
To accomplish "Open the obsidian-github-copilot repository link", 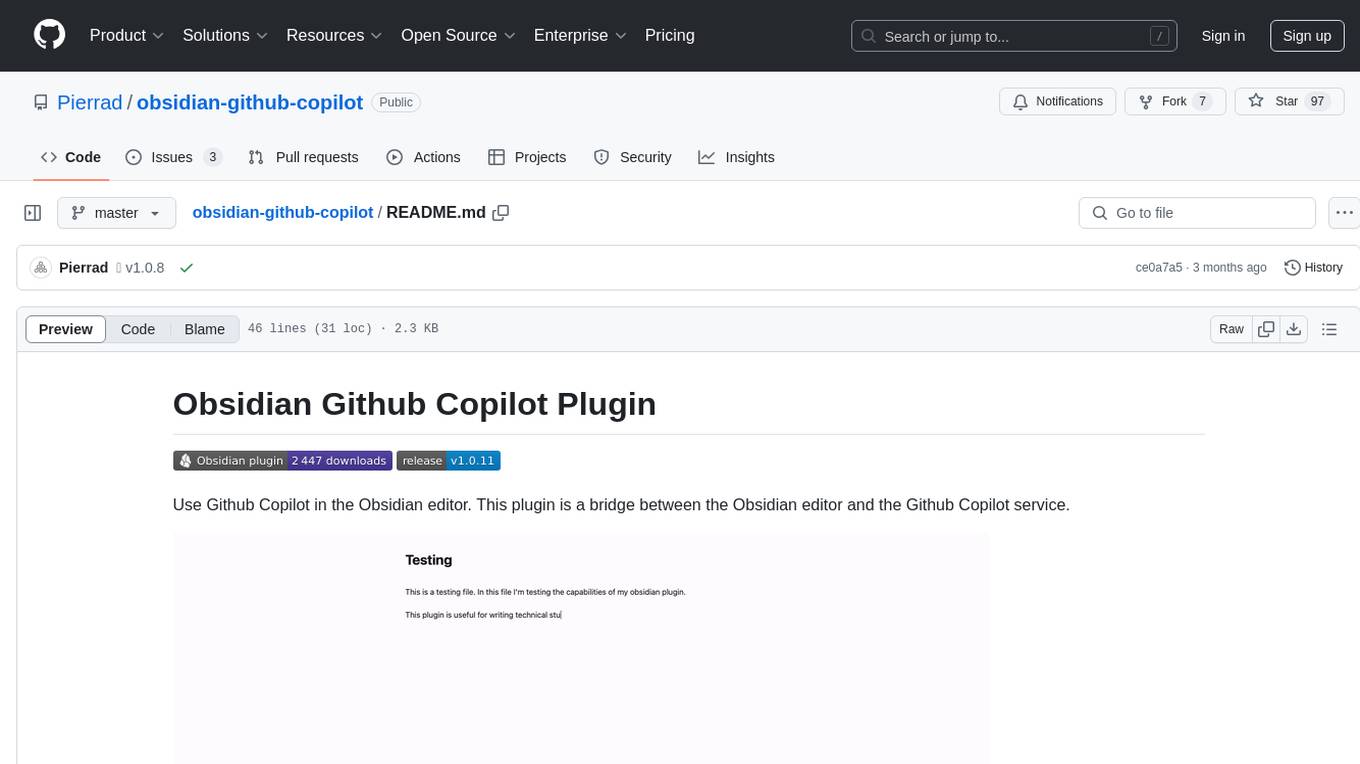I will [x=250, y=102].
